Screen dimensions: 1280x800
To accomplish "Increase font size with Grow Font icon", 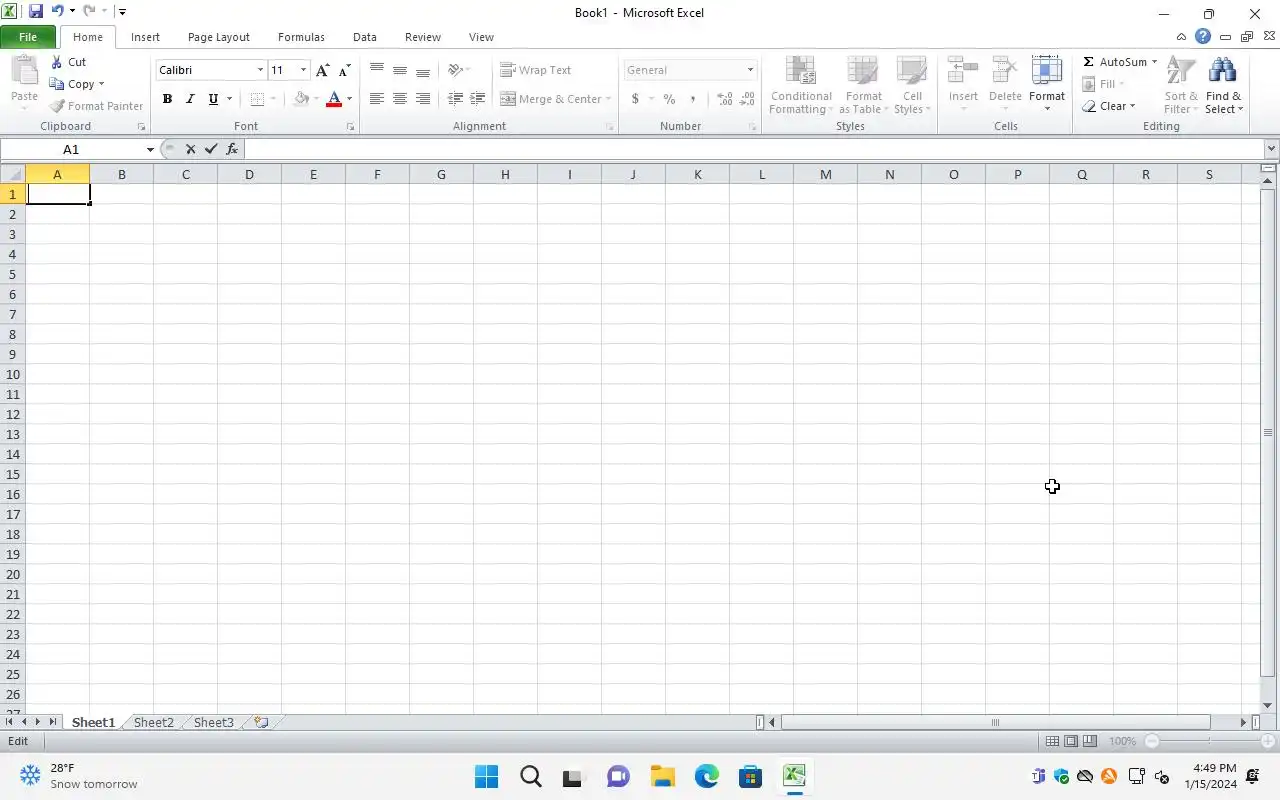I will point(322,70).
